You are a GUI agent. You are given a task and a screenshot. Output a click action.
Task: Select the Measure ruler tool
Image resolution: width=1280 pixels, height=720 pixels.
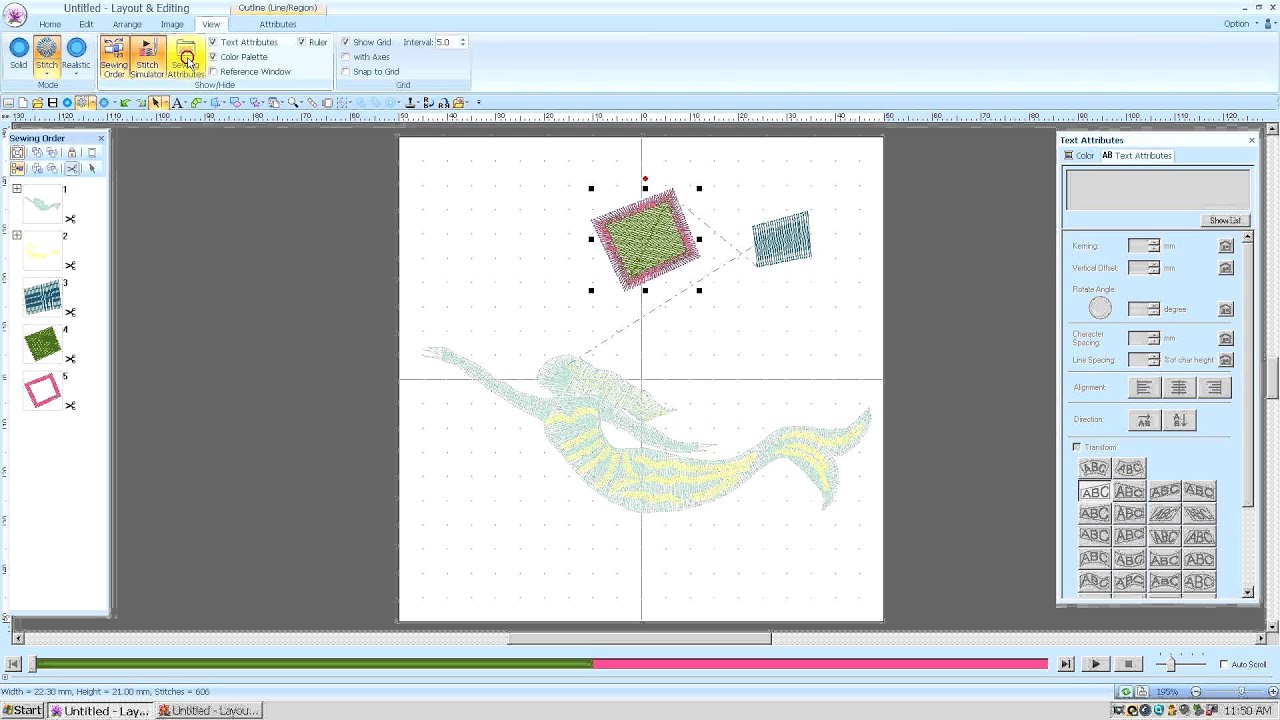click(x=312, y=102)
